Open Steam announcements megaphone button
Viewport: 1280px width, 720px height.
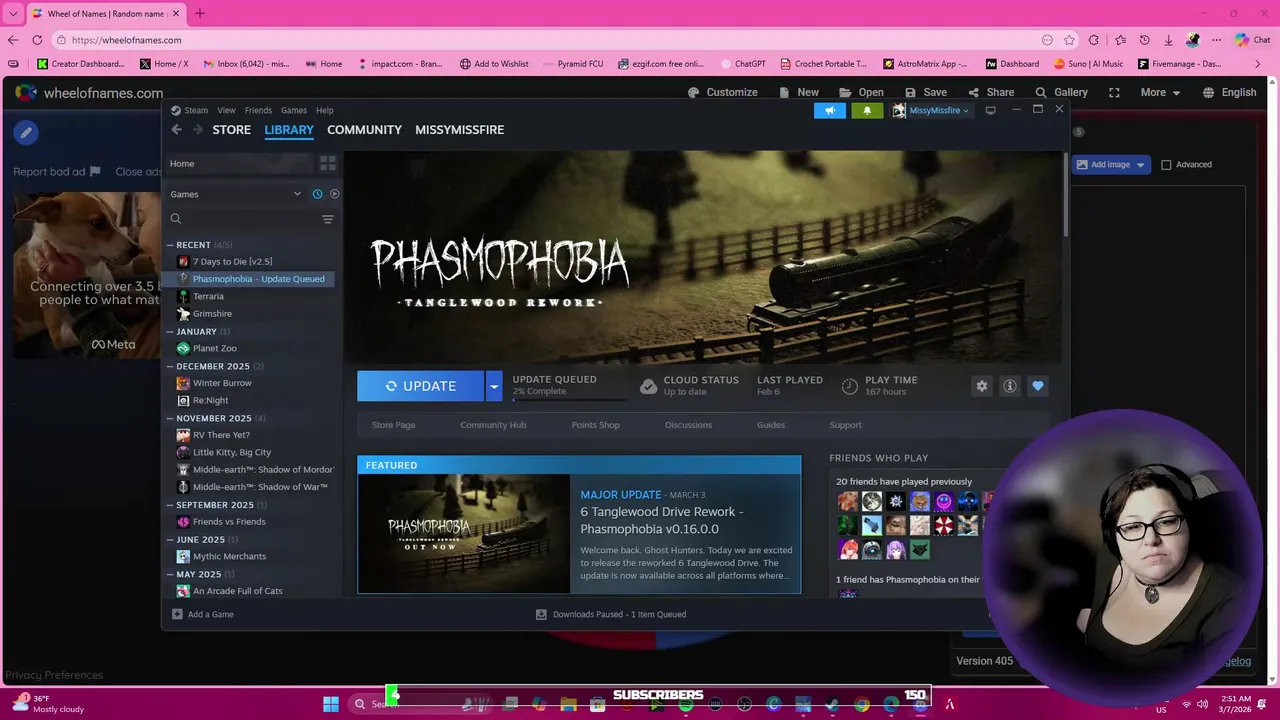click(829, 110)
